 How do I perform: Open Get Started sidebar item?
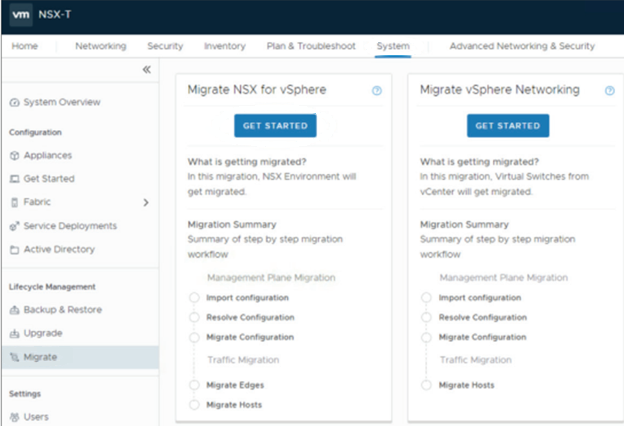click(x=49, y=179)
